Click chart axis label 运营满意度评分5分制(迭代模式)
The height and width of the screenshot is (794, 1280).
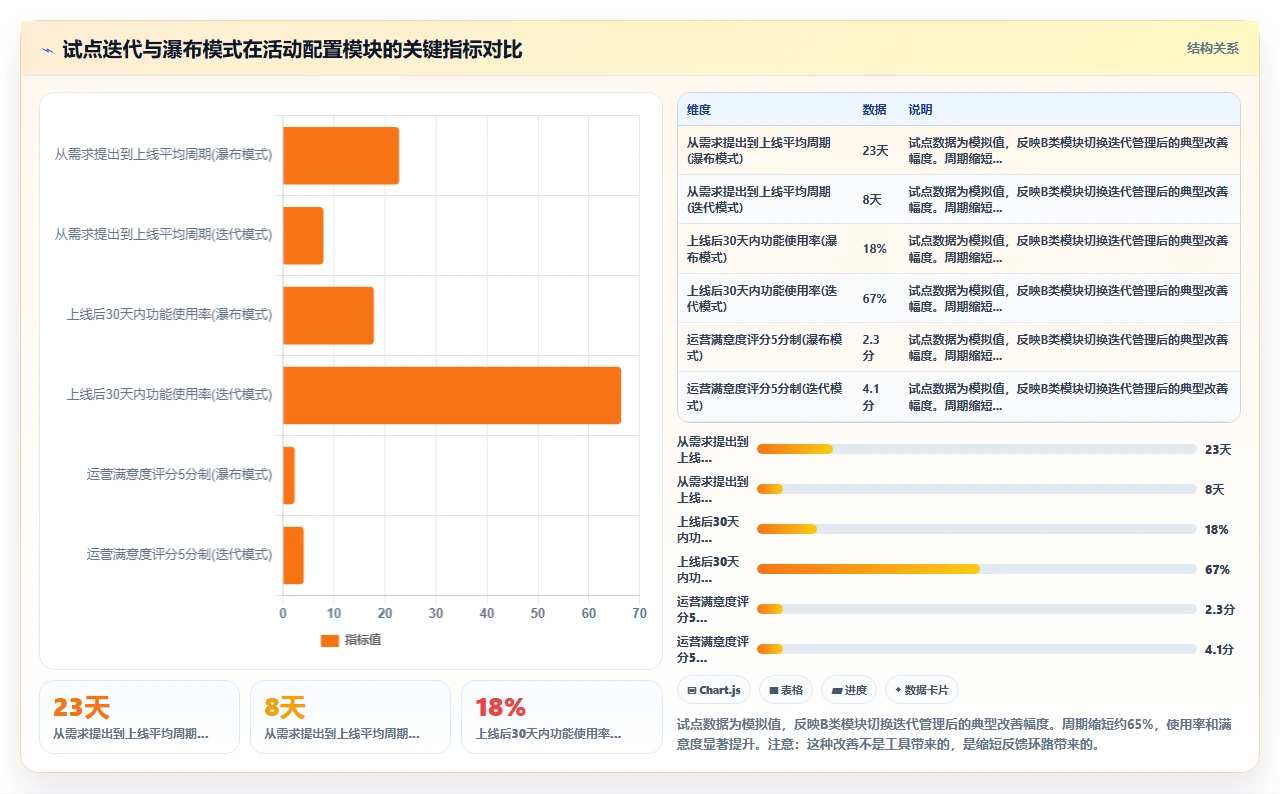tap(179, 555)
